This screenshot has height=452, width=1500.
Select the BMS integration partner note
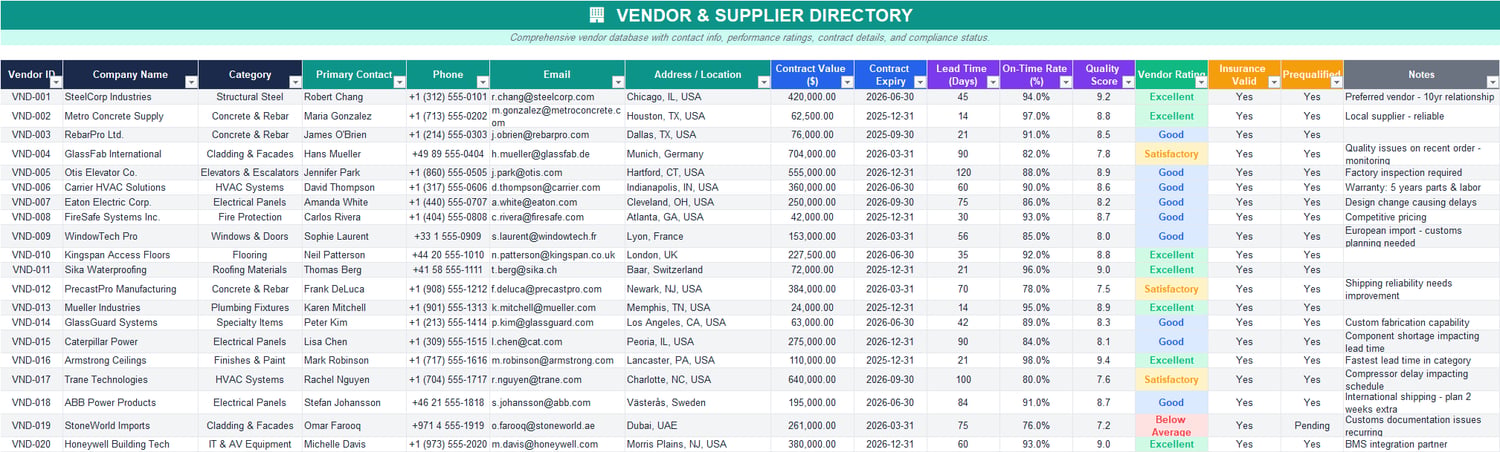[x=1422, y=444]
